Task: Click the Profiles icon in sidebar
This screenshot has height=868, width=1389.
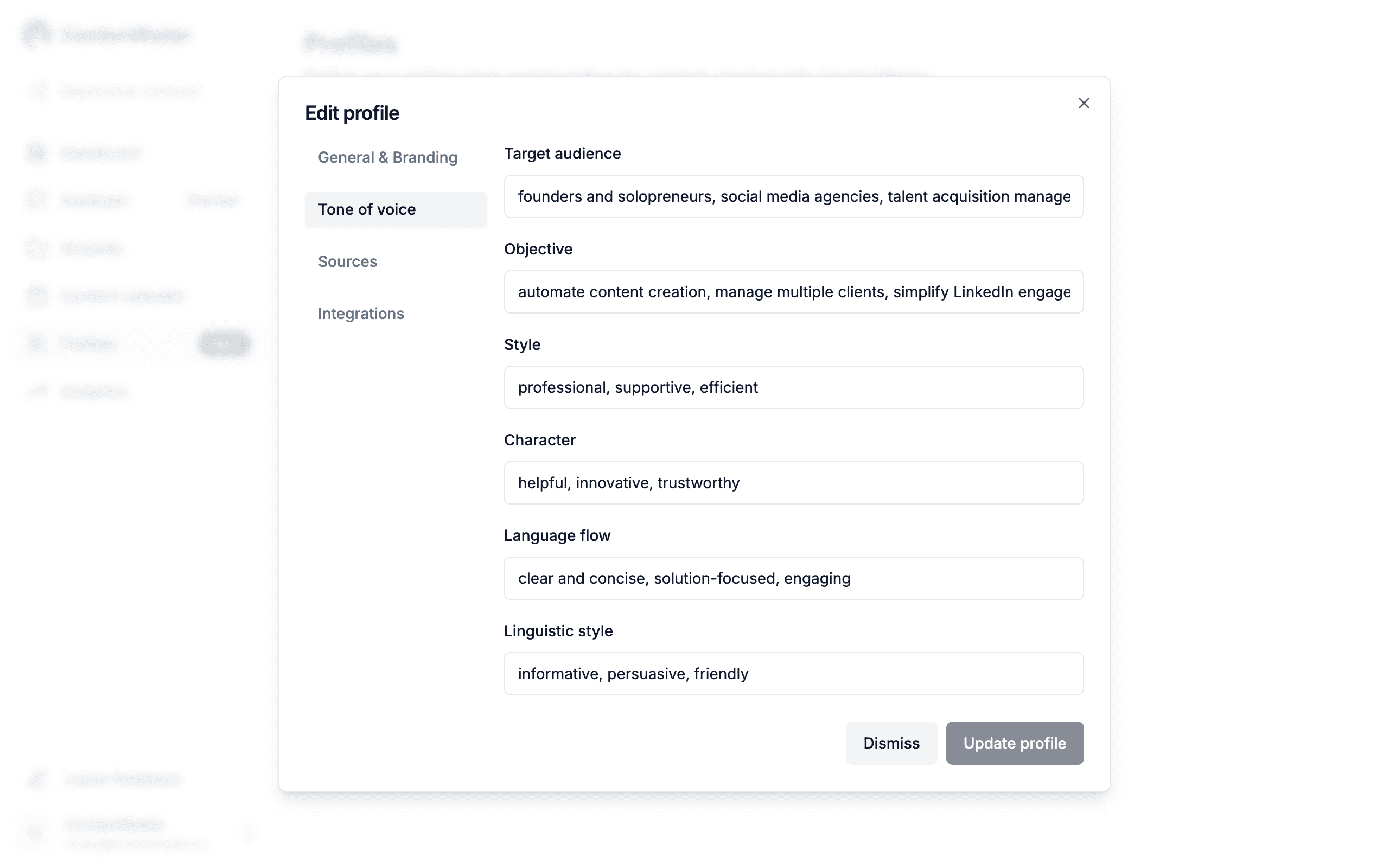Action: tap(36, 344)
